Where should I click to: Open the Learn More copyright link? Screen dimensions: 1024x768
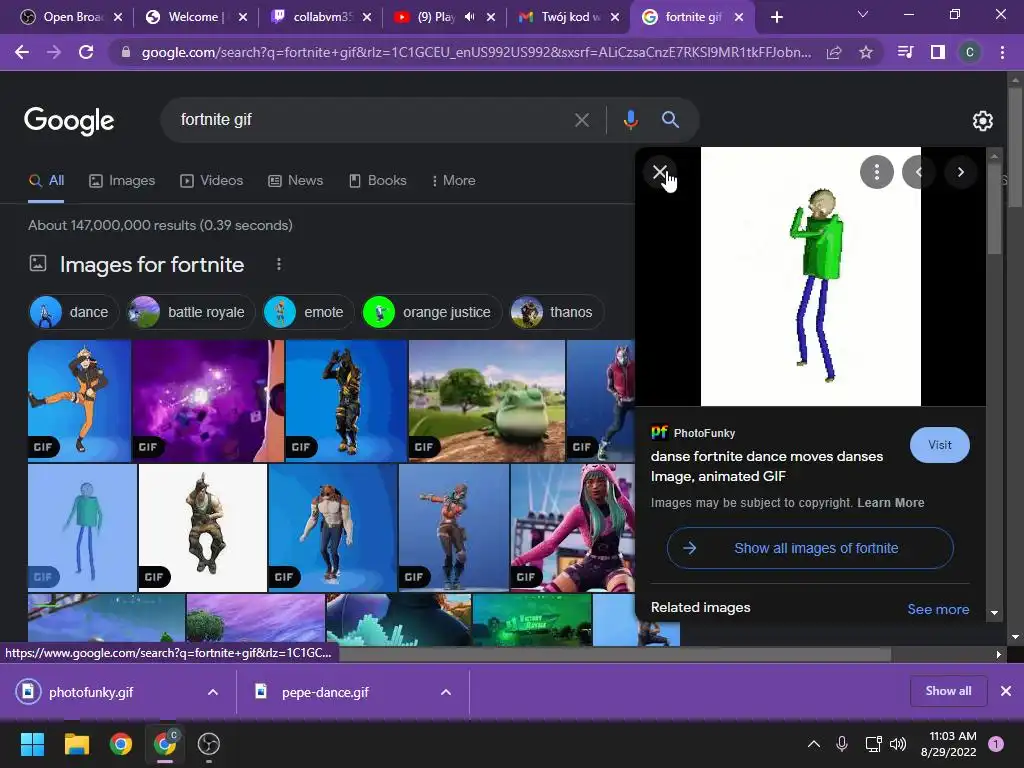tap(890, 503)
